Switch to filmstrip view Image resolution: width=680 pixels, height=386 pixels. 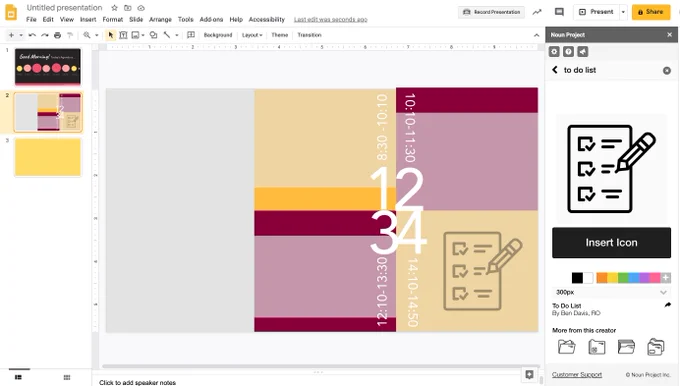pos(18,377)
